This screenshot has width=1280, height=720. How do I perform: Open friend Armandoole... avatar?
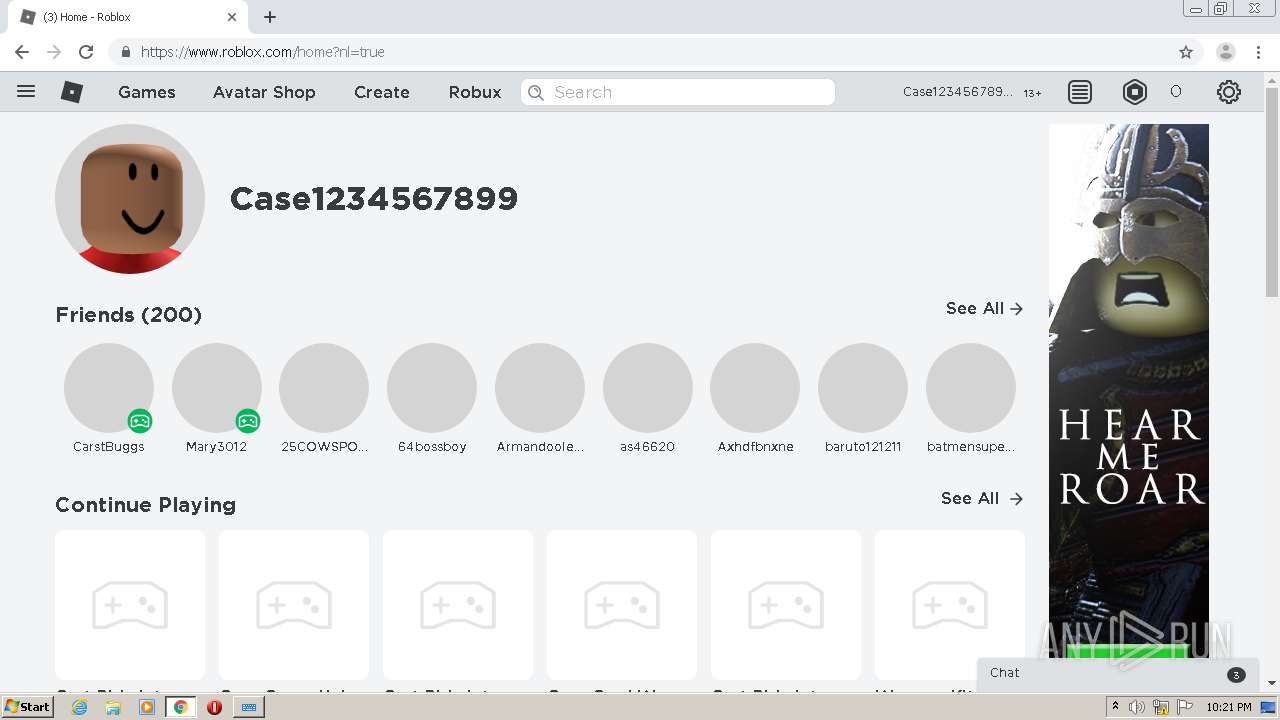pos(540,388)
